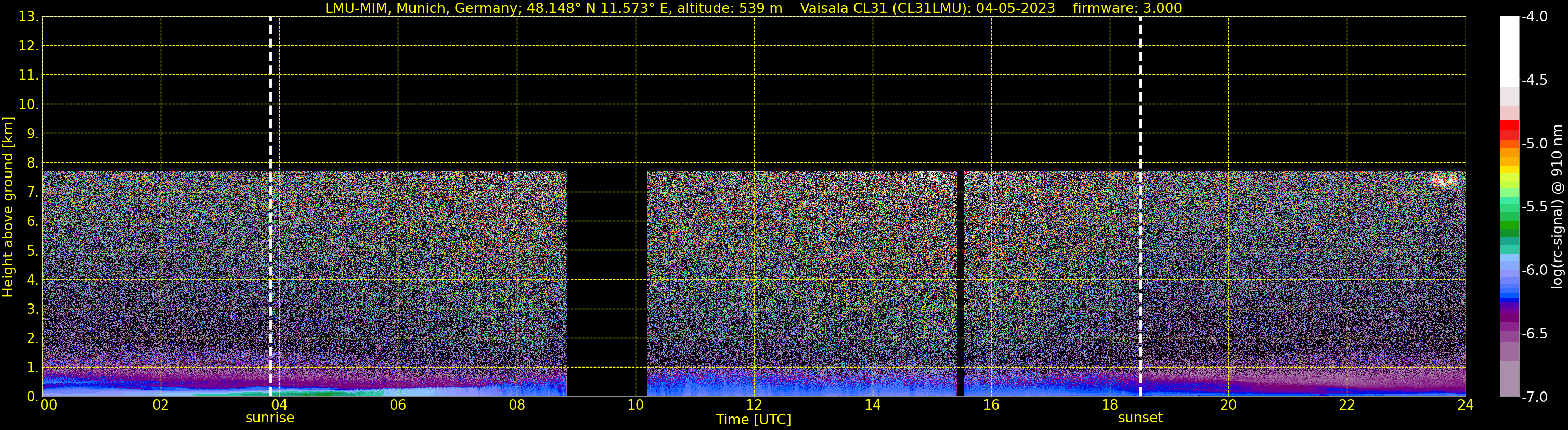The height and width of the screenshot is (430, 1568).
Task: Click the black data gap between 09 and 10 UTC
Action: 606,283
